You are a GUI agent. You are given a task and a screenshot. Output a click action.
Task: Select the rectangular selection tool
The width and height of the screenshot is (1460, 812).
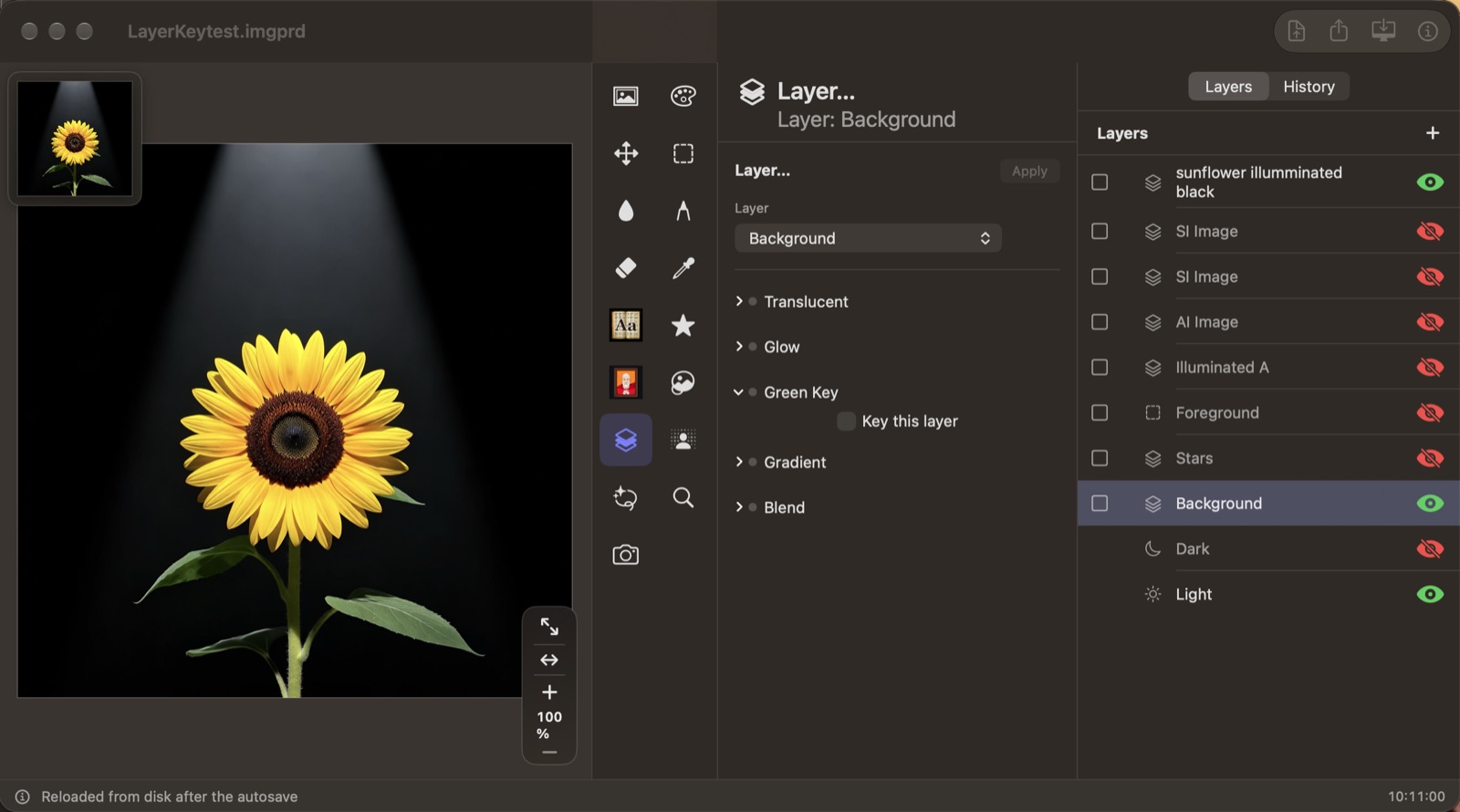[x=683, y=153]
